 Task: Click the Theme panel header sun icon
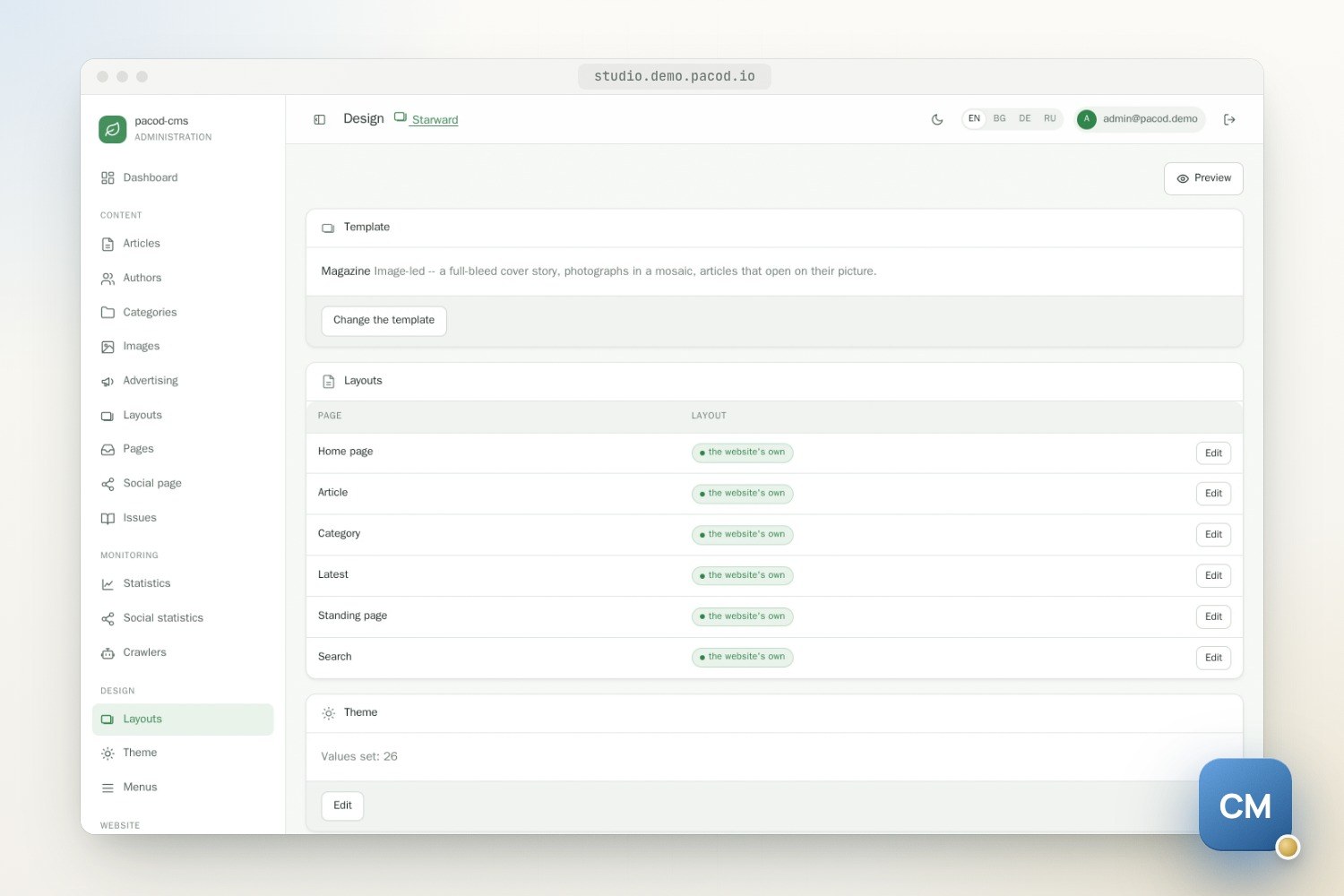coord(328,713)
